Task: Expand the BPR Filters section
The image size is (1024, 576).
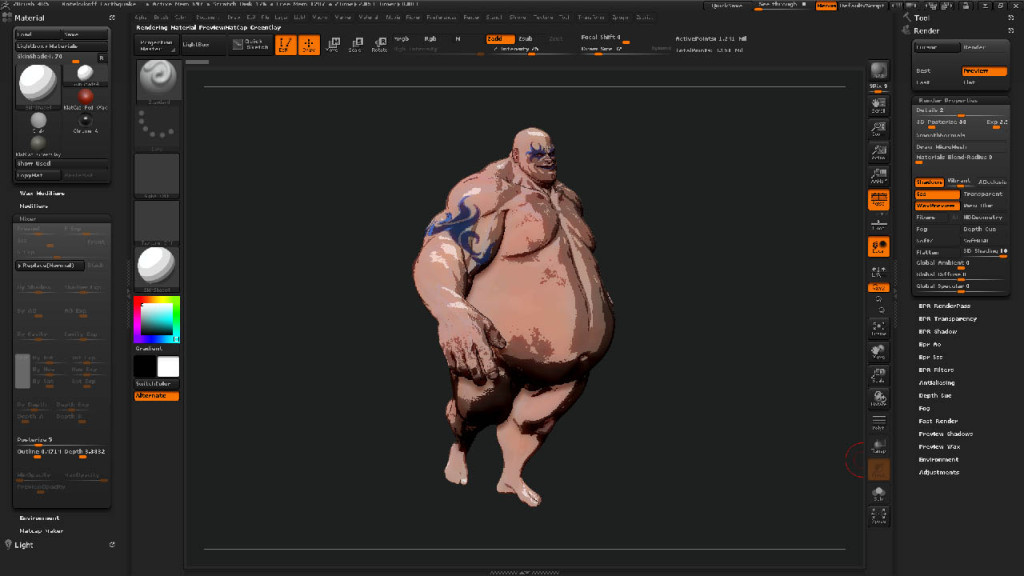Action: coord(936,370)
